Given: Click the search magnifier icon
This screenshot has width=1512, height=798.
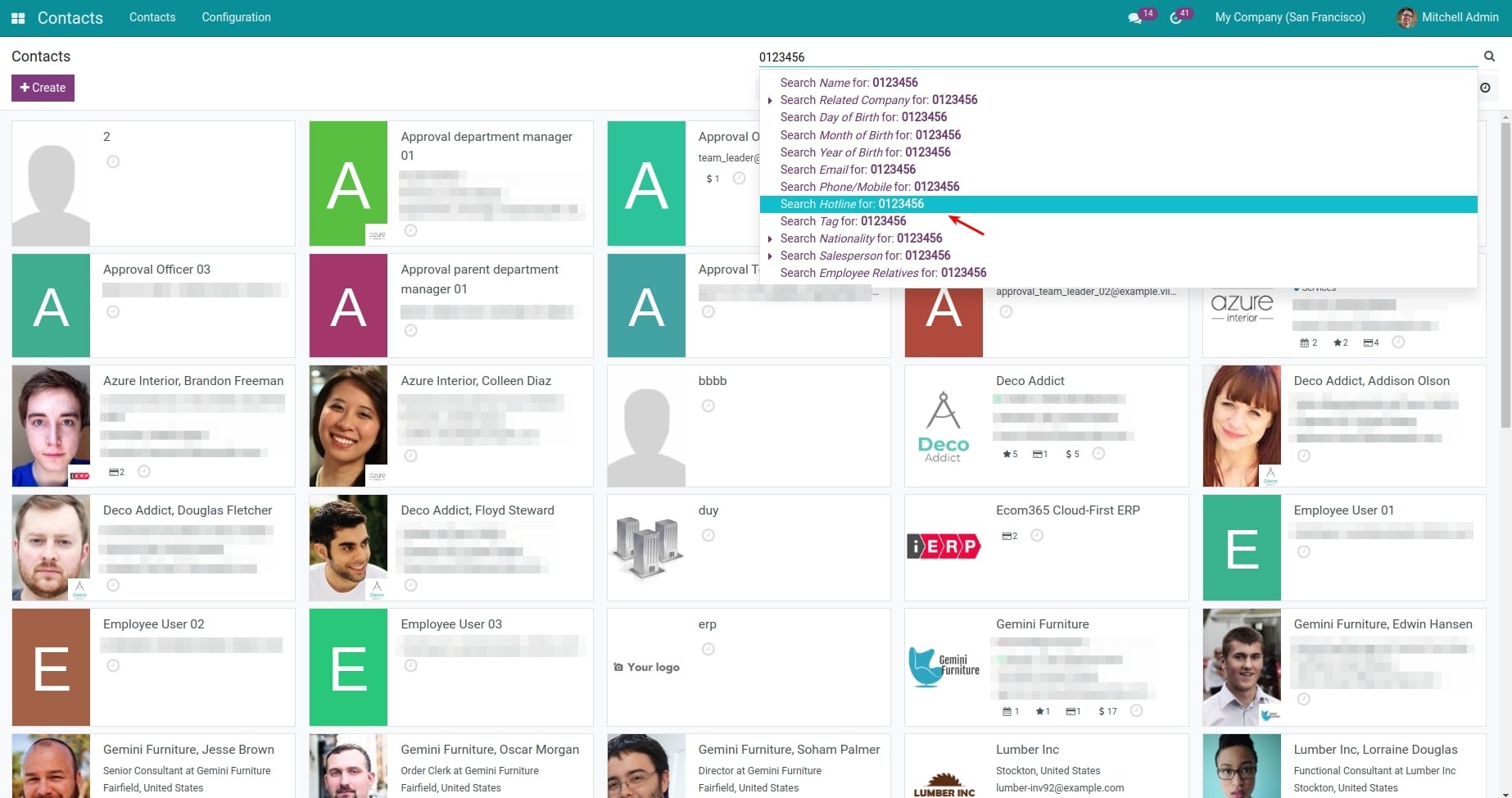Looking at the screenshot, I should (1489, 57).
